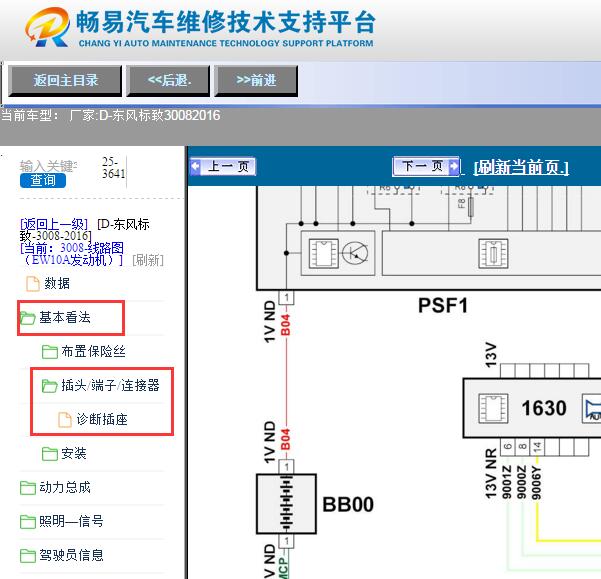Click the chip symbol inside module 1630
This screenshot has width=601, height=579.
[x=493, y=408]
